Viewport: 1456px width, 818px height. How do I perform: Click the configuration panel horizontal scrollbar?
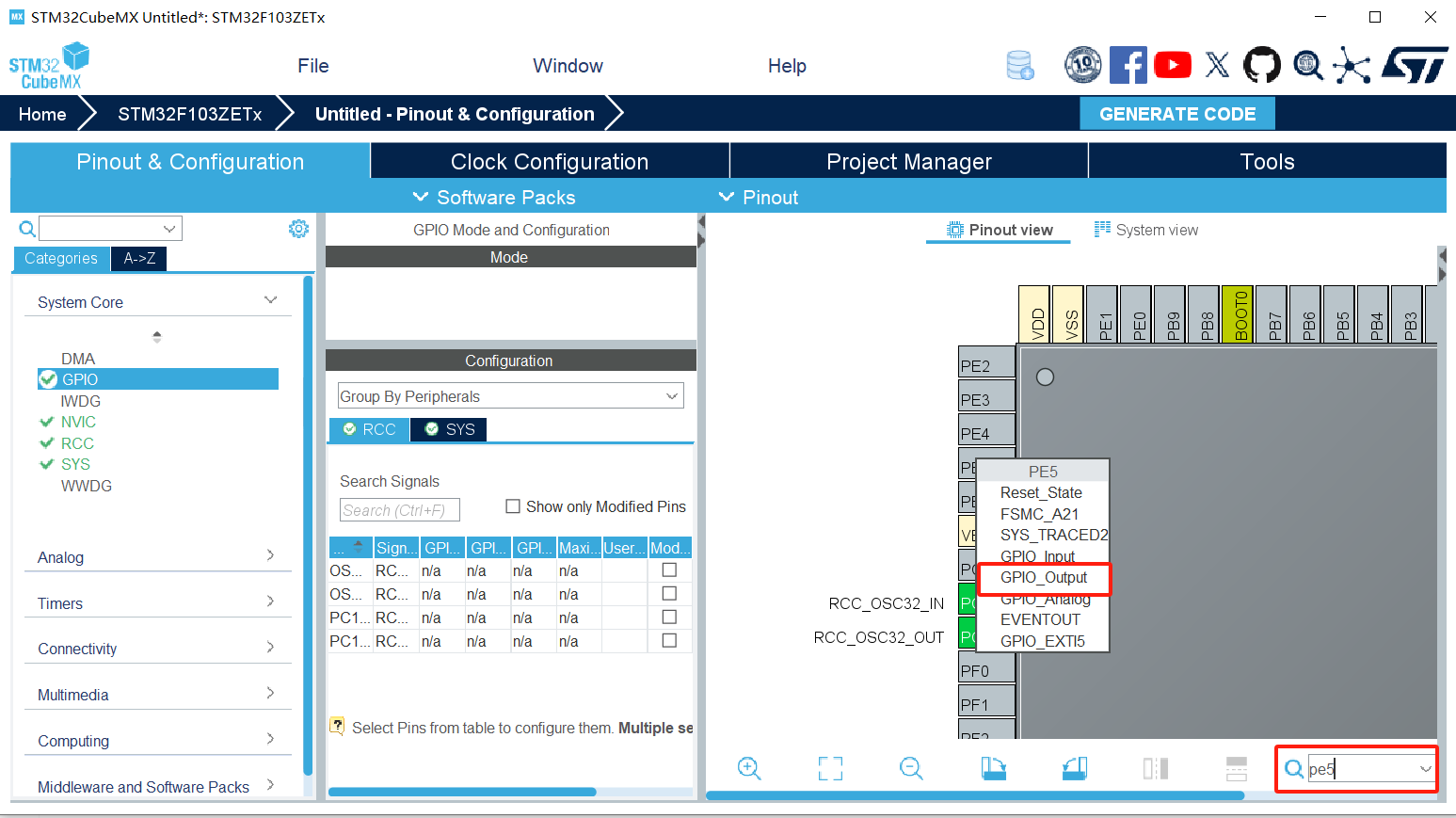tap(462, 792)
